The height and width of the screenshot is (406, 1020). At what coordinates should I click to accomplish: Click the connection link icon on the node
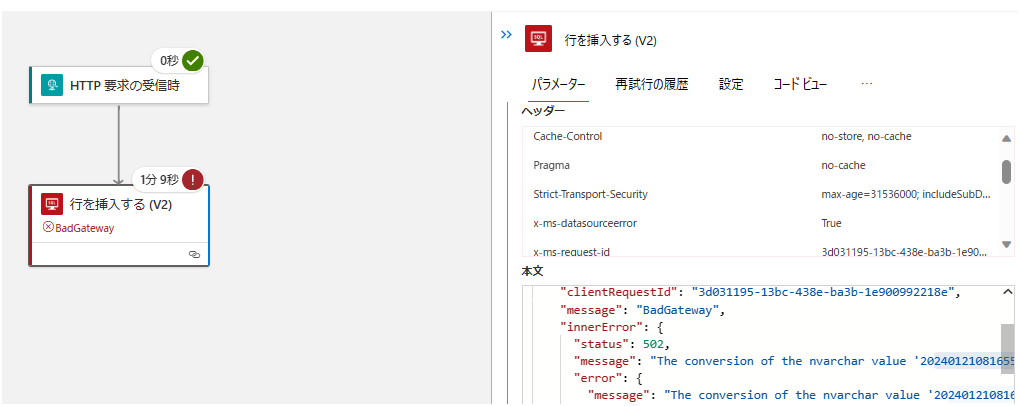coord(194,255)
